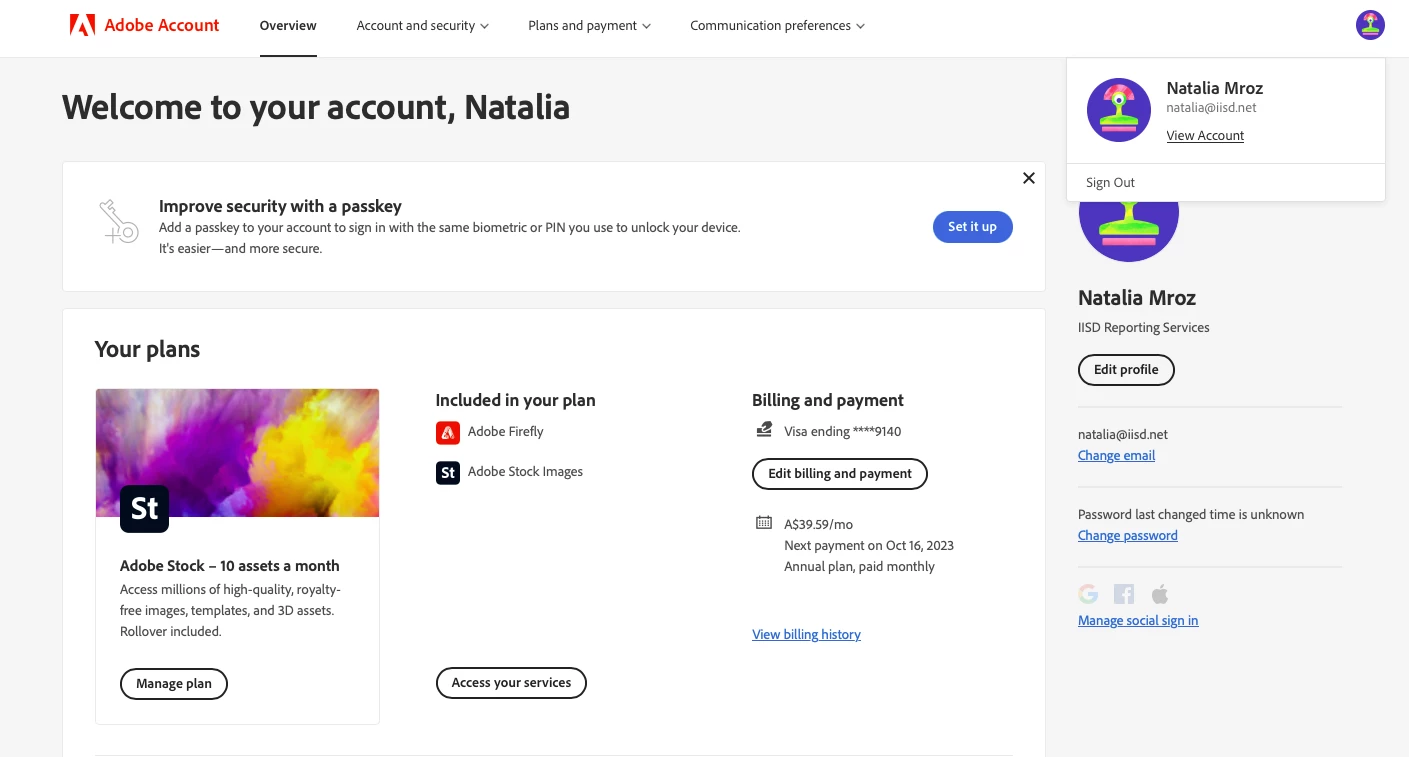
Task: Click the profile avatar in top-right corner
Action: tap(1370, 25)
